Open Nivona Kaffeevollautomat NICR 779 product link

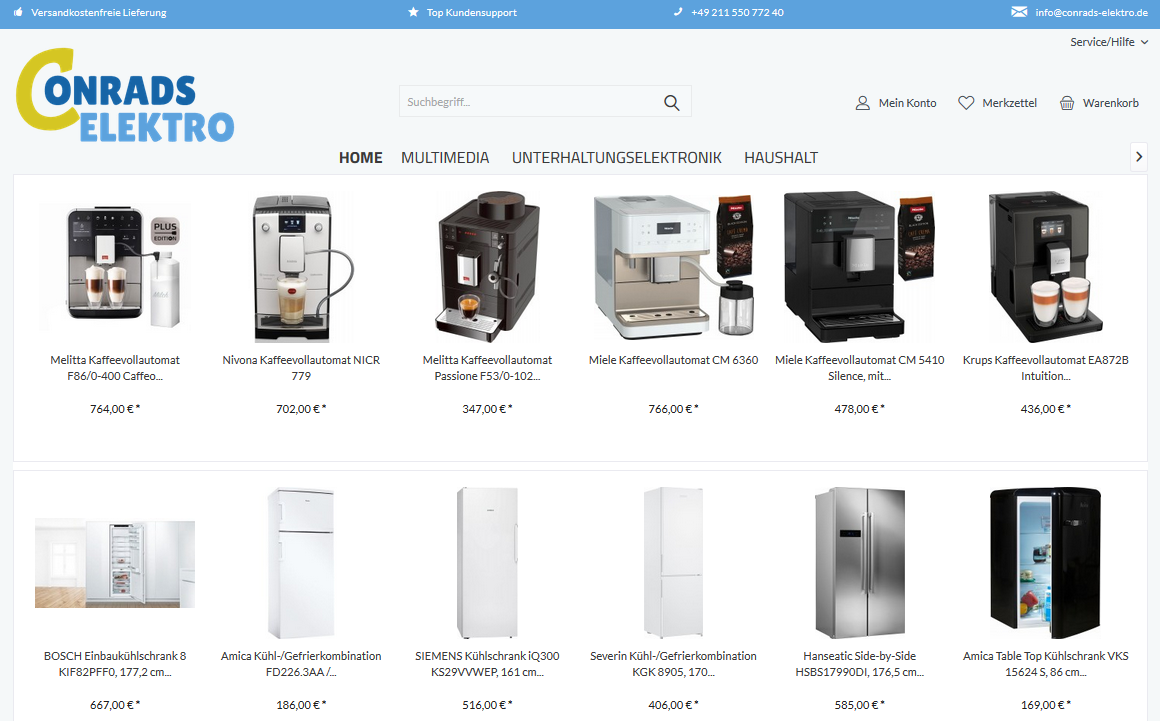coord(301,368)
